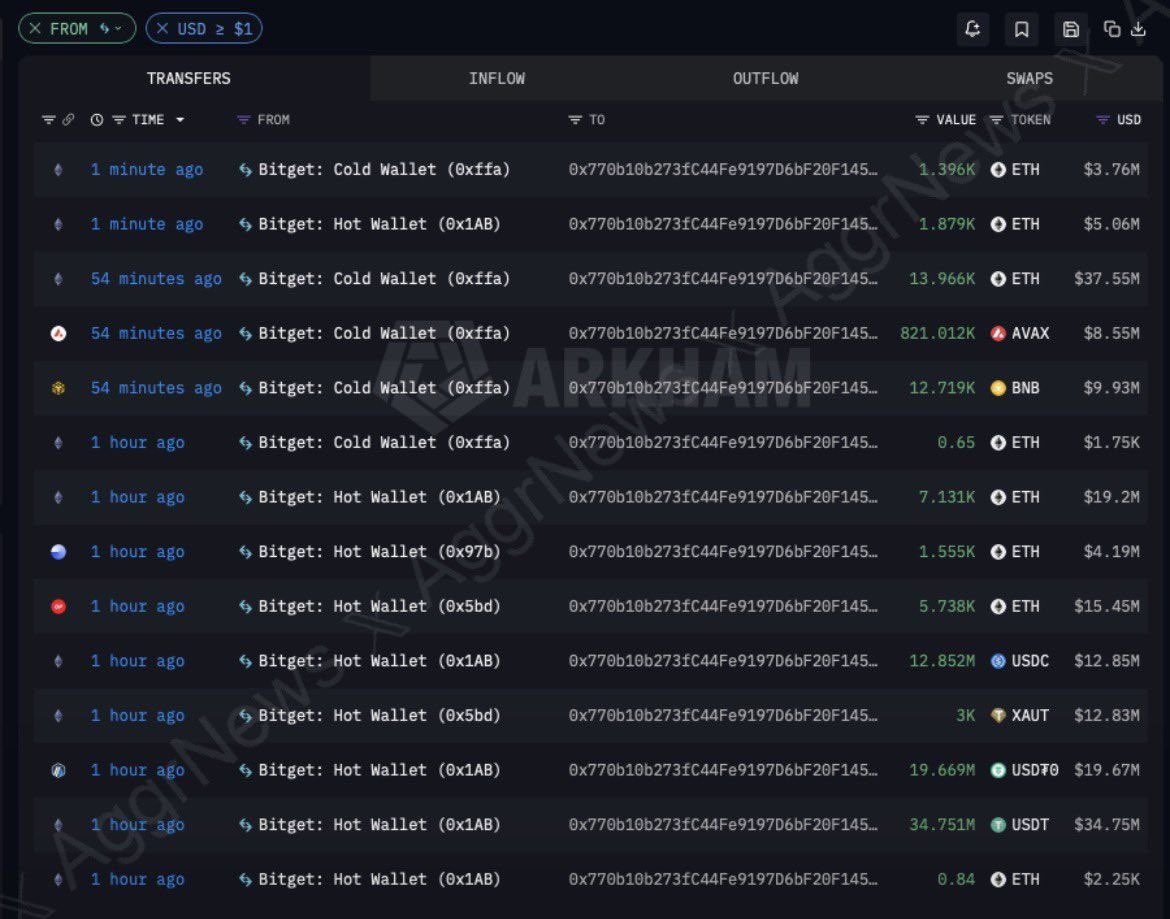Open the TIME column sort dropdown arrow

click(x=180, y=120)
